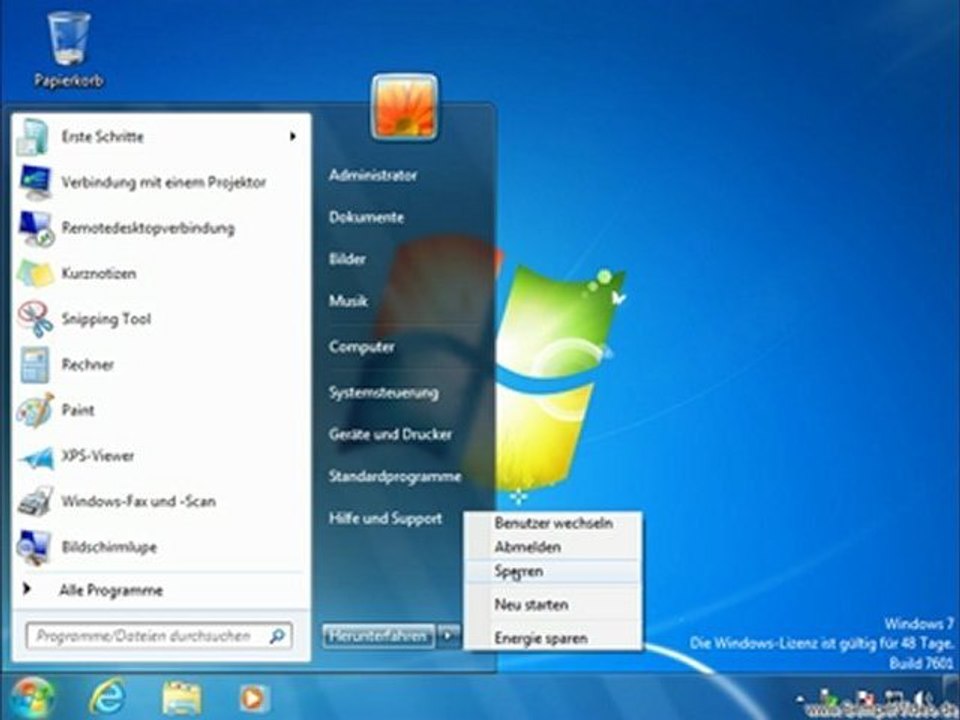Open Dokumente from the Start menu
The height and width of the screenshot is (720, 960).
[366, 217]
